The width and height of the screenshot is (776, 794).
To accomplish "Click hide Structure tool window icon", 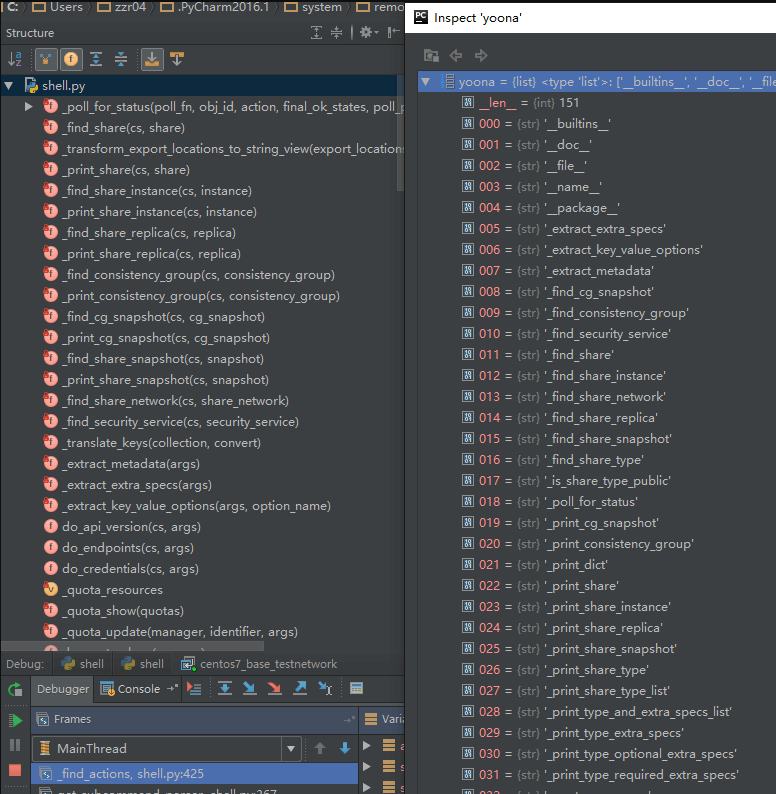I will click(393, 33).
